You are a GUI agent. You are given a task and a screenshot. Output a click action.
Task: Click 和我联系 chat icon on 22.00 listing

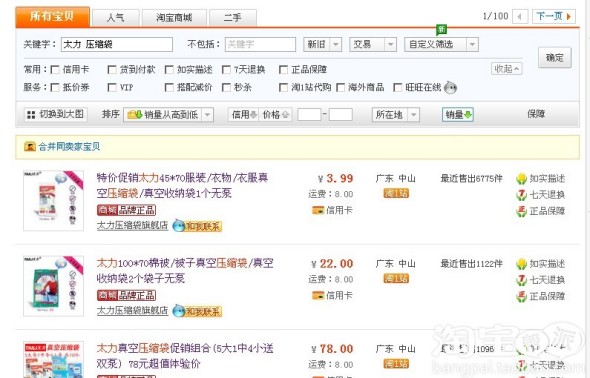197,311
